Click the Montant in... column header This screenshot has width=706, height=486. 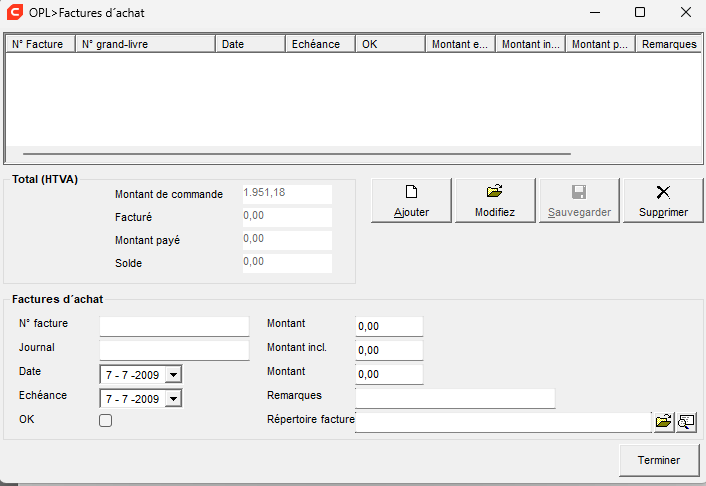530,44
